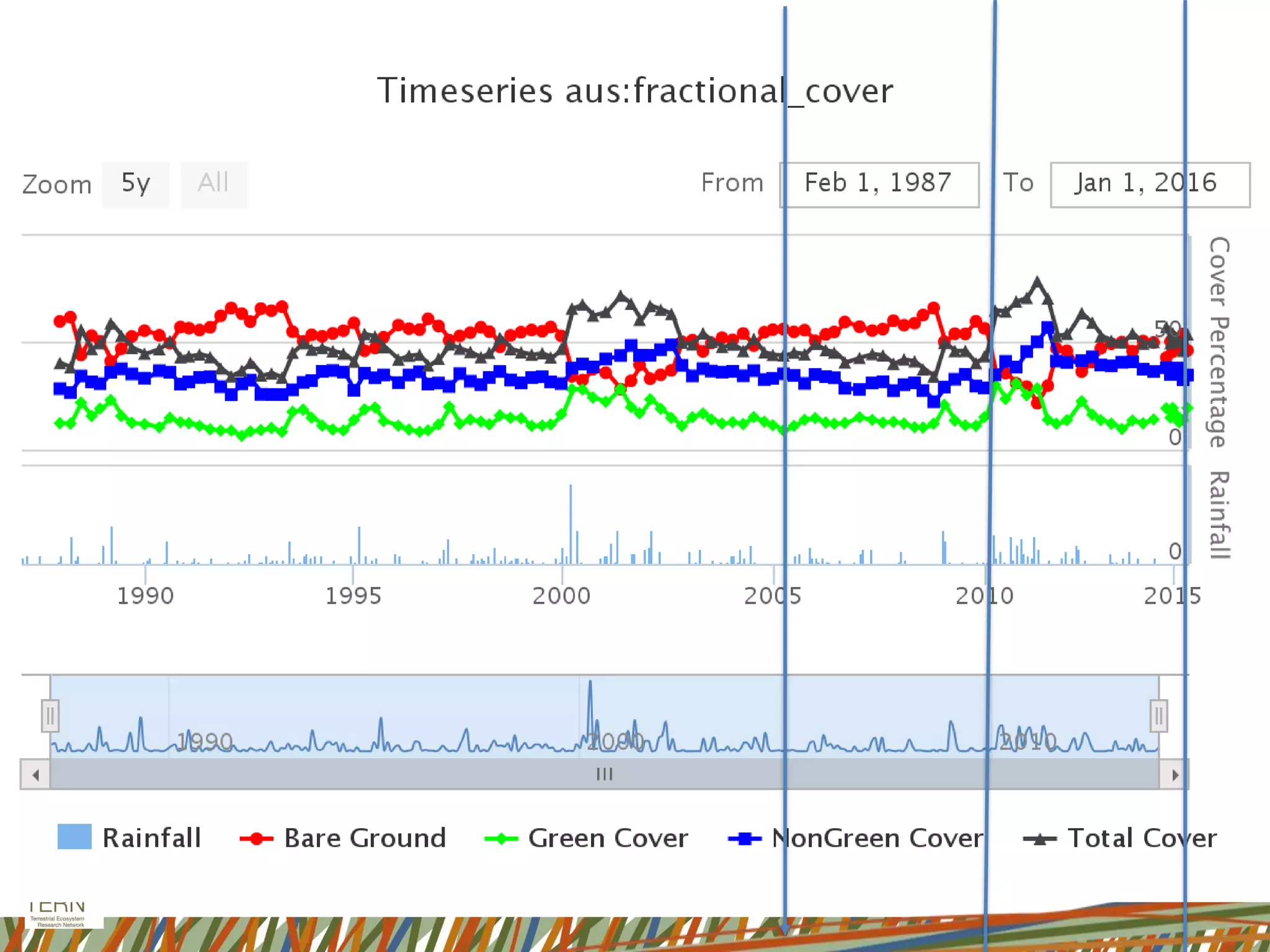Hide NonGreen Cover series via legend
The height and width of the screenshot is (952, 1270).
point(877,838)
